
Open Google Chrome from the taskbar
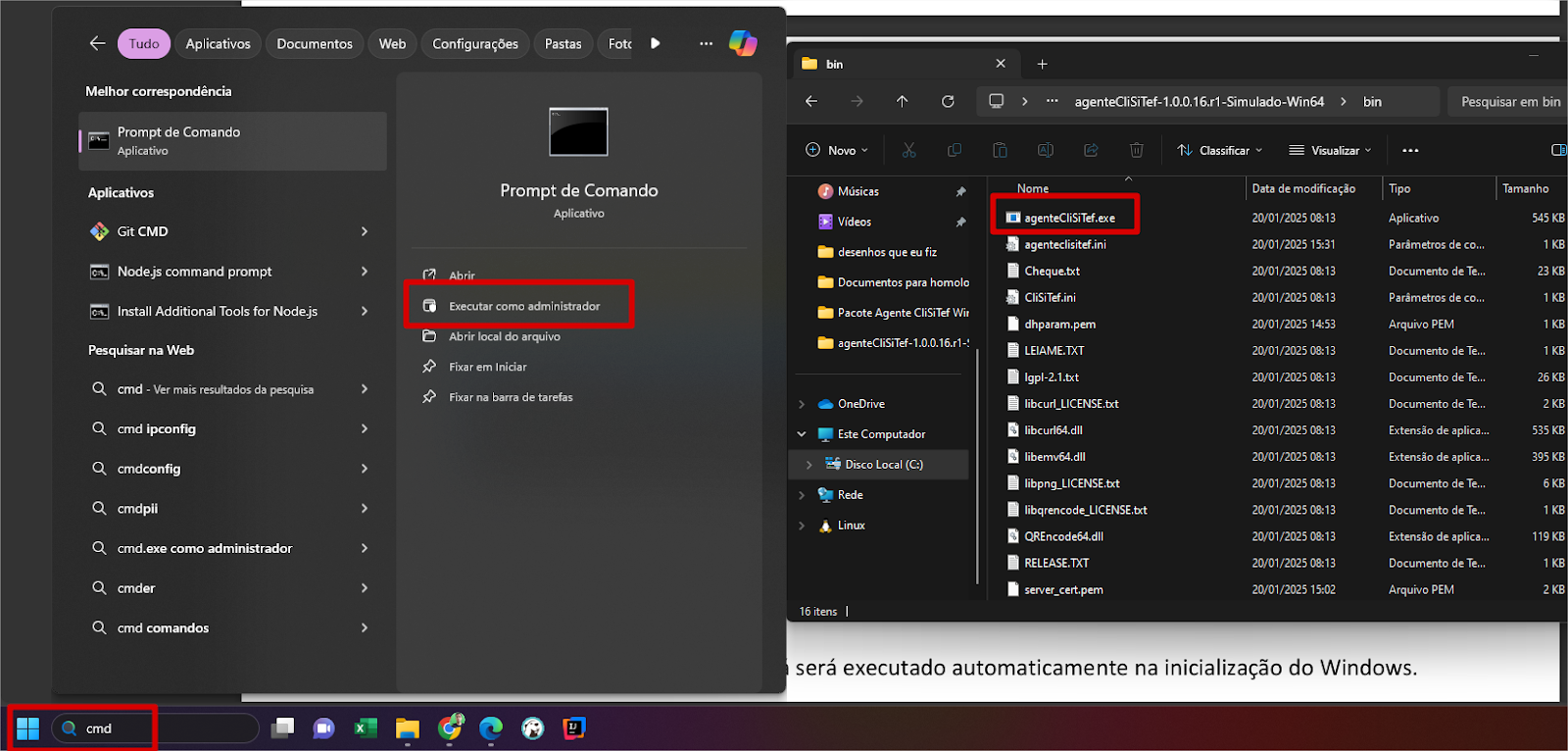[x=450, y=727]
